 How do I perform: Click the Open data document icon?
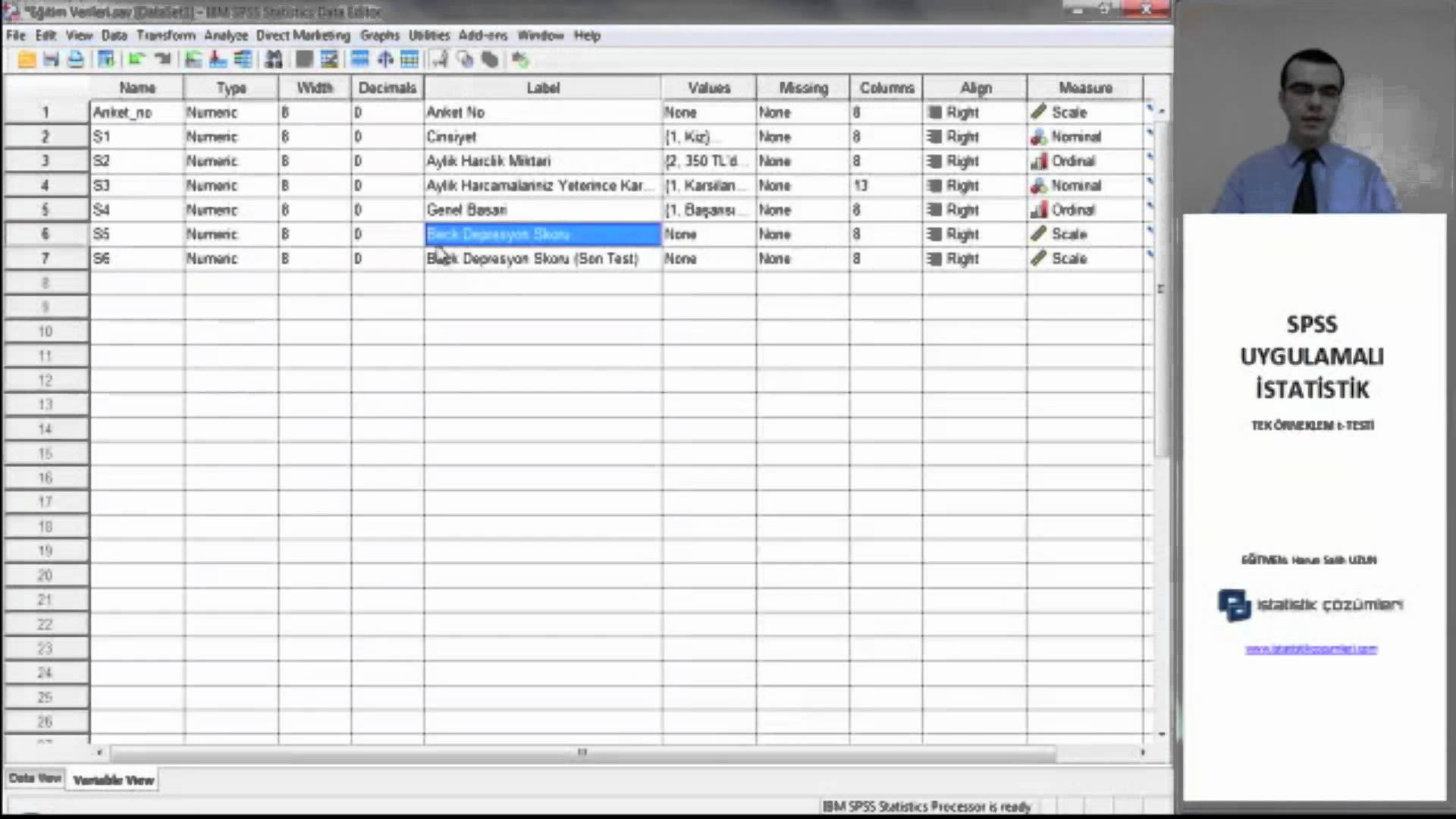point(27,59)
